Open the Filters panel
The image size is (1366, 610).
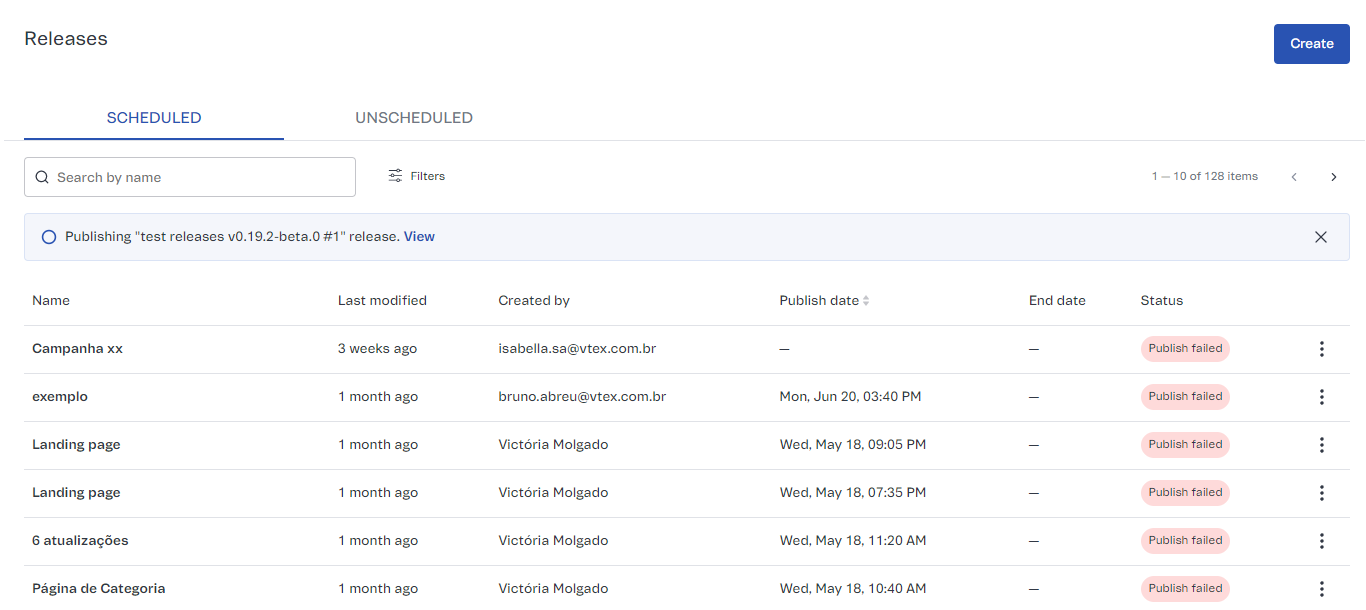click(417, 176)
